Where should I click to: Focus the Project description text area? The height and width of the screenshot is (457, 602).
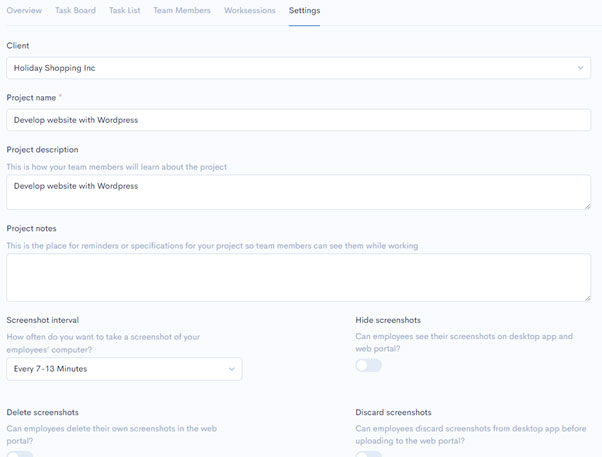[x=298, y=192]
